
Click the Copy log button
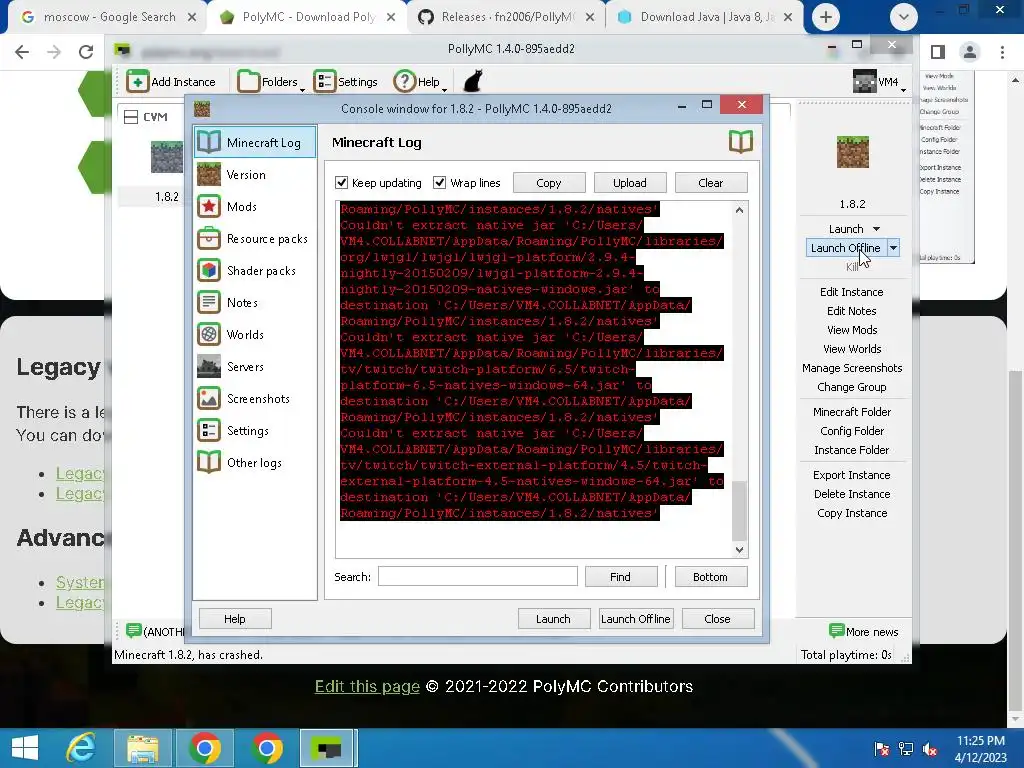pos(549,183)
